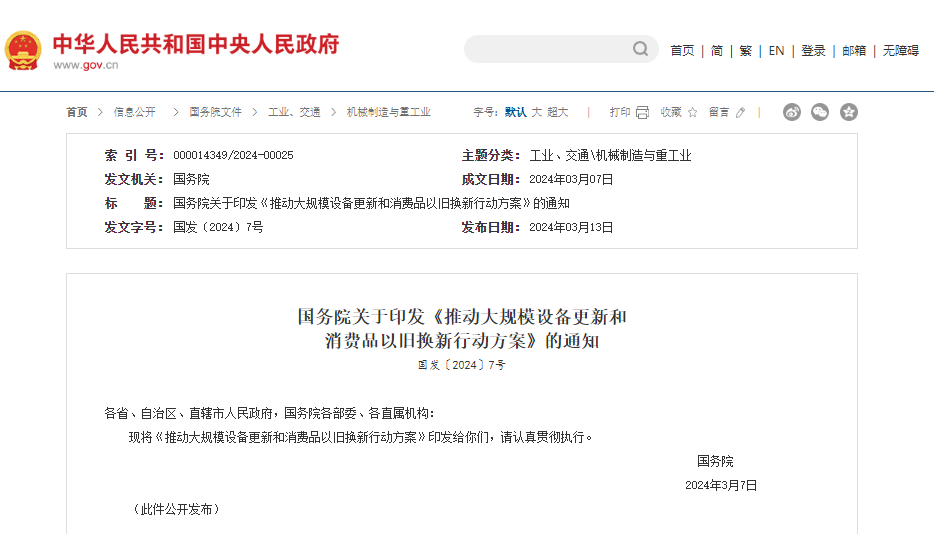This screenshot has width=934, height=534.
Task: Open the 登录 login link
Action: pos(813,51)
